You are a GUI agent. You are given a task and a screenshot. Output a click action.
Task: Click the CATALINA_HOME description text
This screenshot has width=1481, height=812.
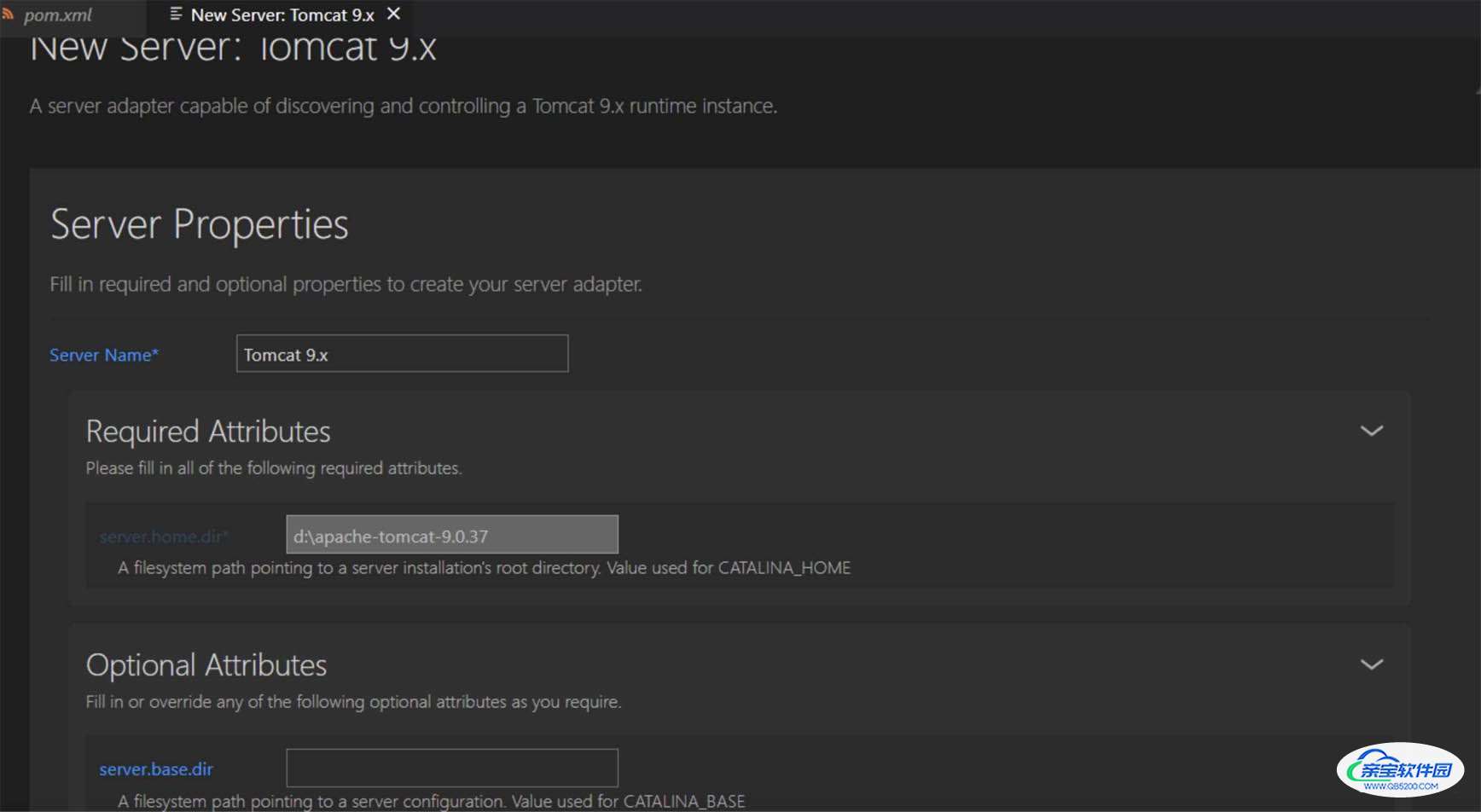(484, 568)
